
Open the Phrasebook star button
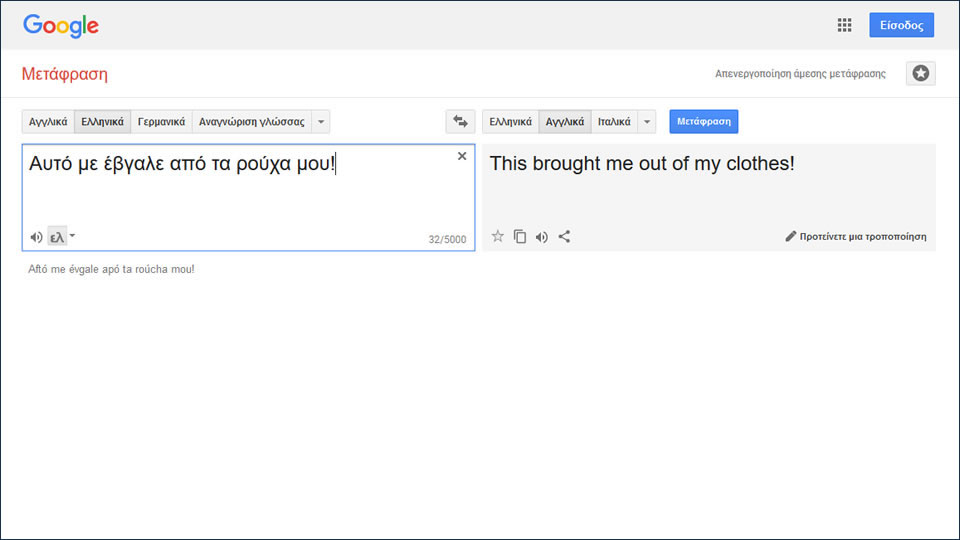[x=920, y=73]
